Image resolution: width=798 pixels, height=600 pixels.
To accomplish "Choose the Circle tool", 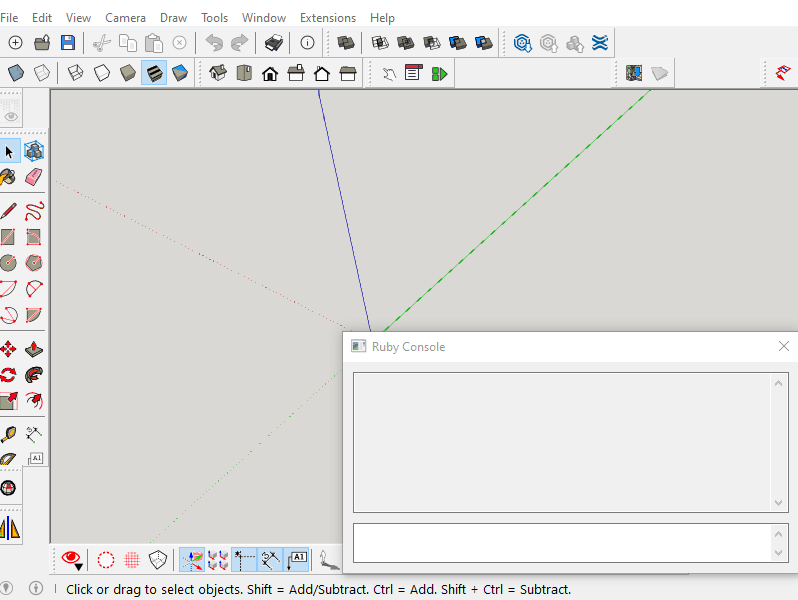I will coord(8,263).
